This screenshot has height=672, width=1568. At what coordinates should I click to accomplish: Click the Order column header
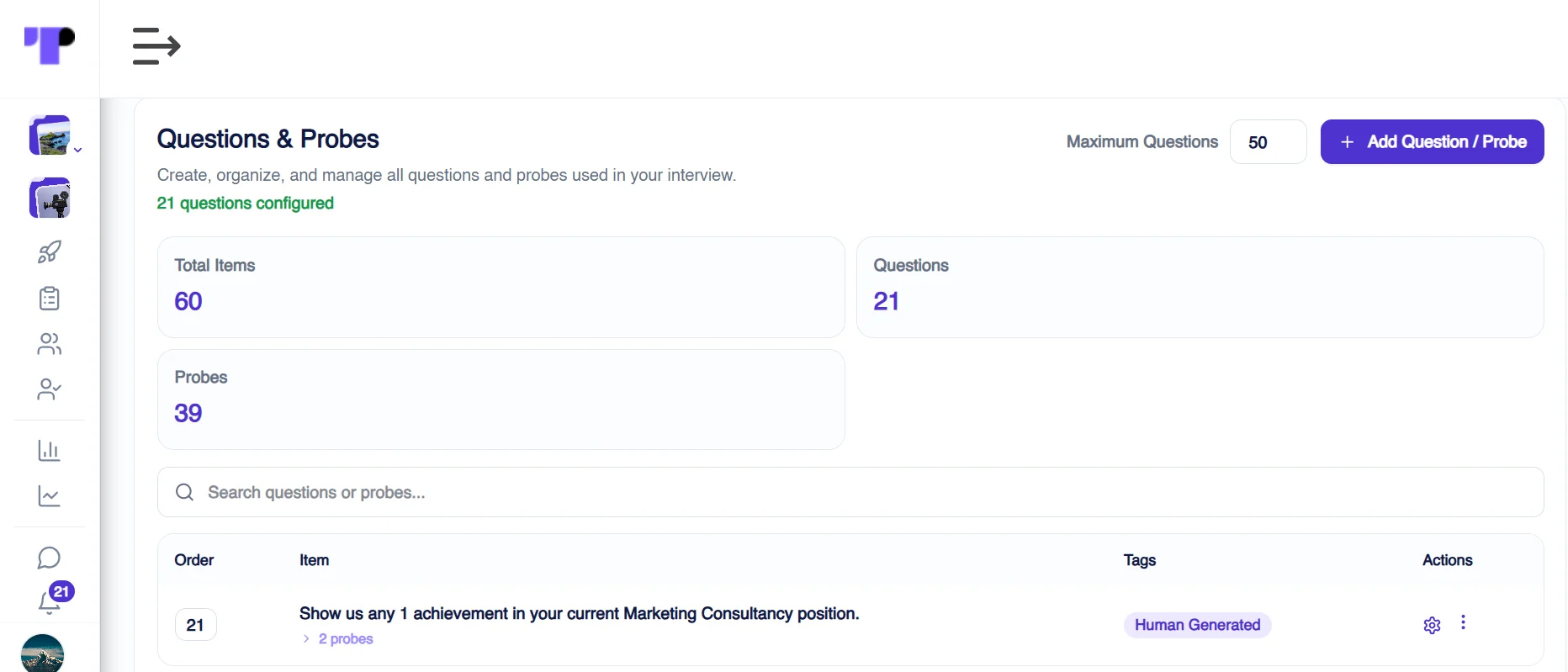click(194, 560)
